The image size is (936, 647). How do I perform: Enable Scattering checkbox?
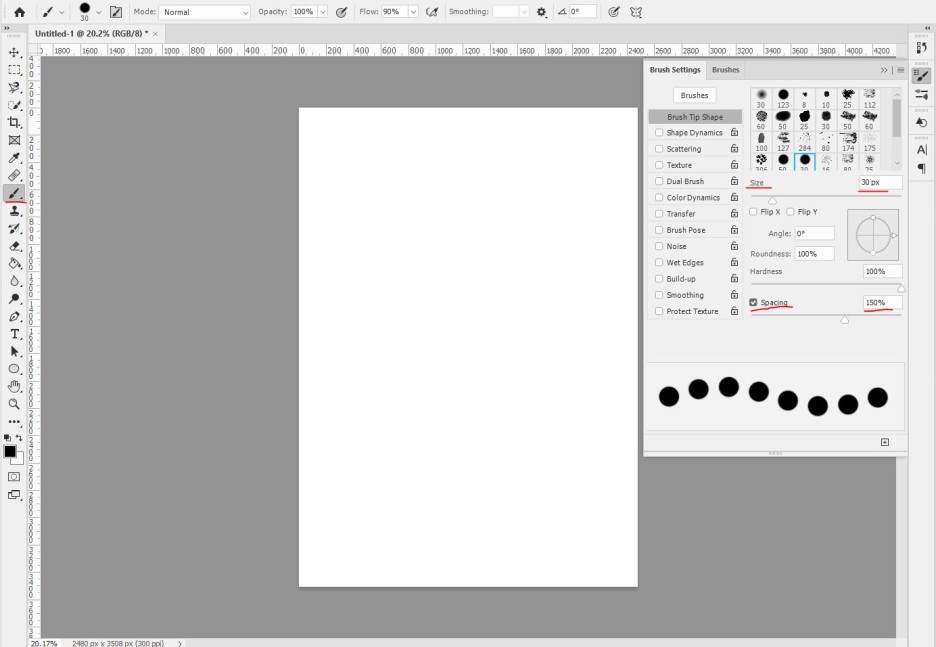[659, 149]
